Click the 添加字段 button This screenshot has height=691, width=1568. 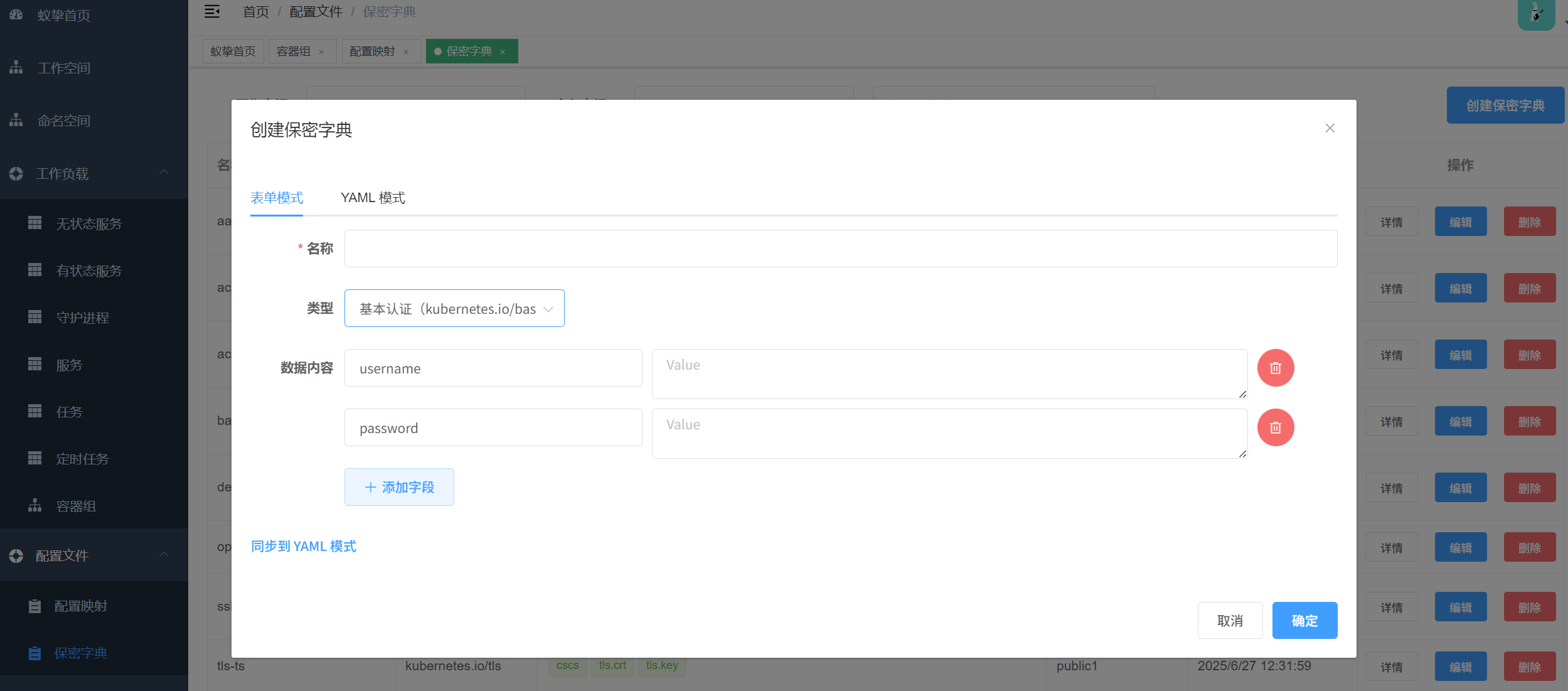(x=399, y=487)
